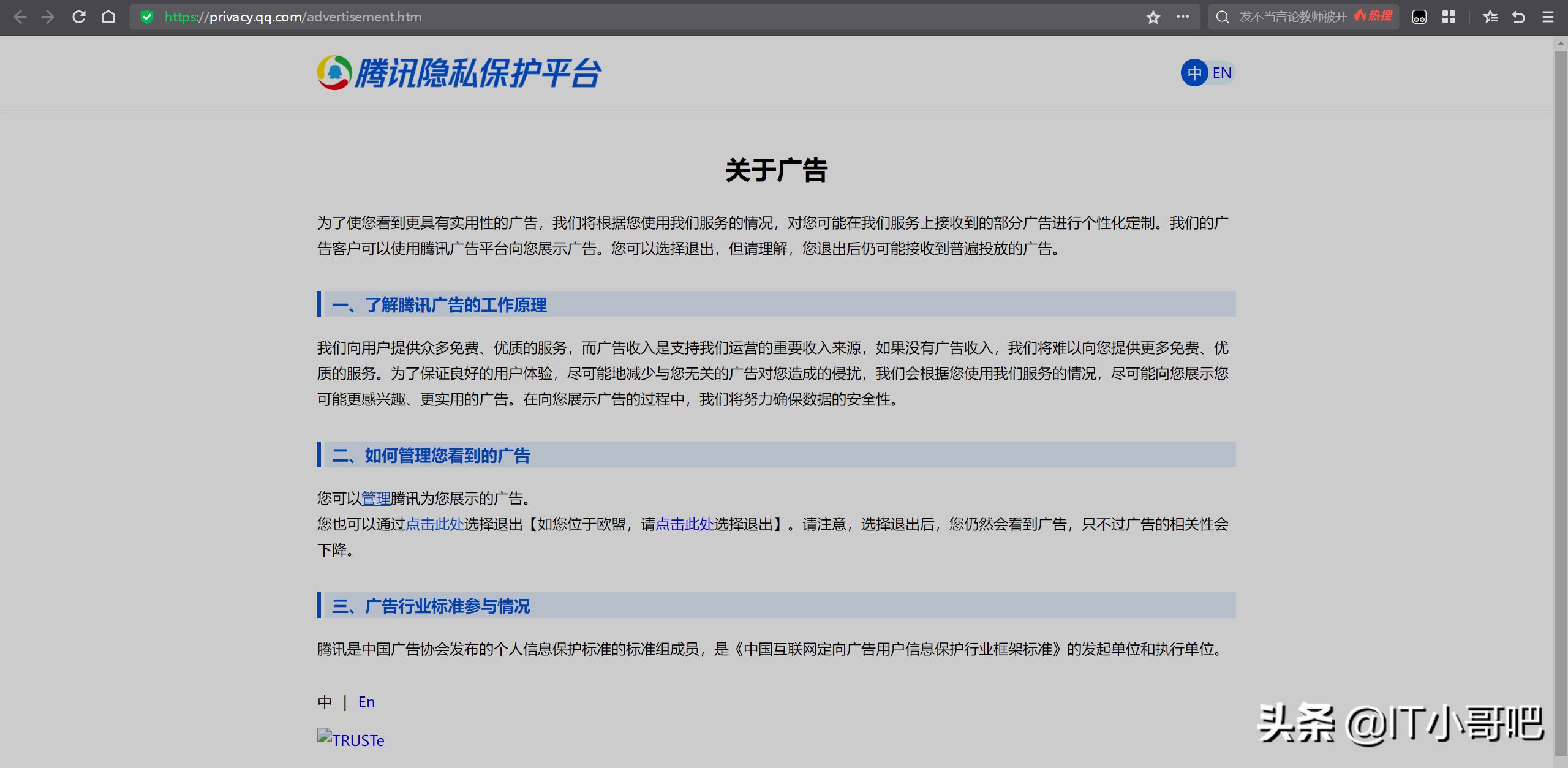Click the forward navigation arrow
The image size is (1568, 768).
click(48, 17)
